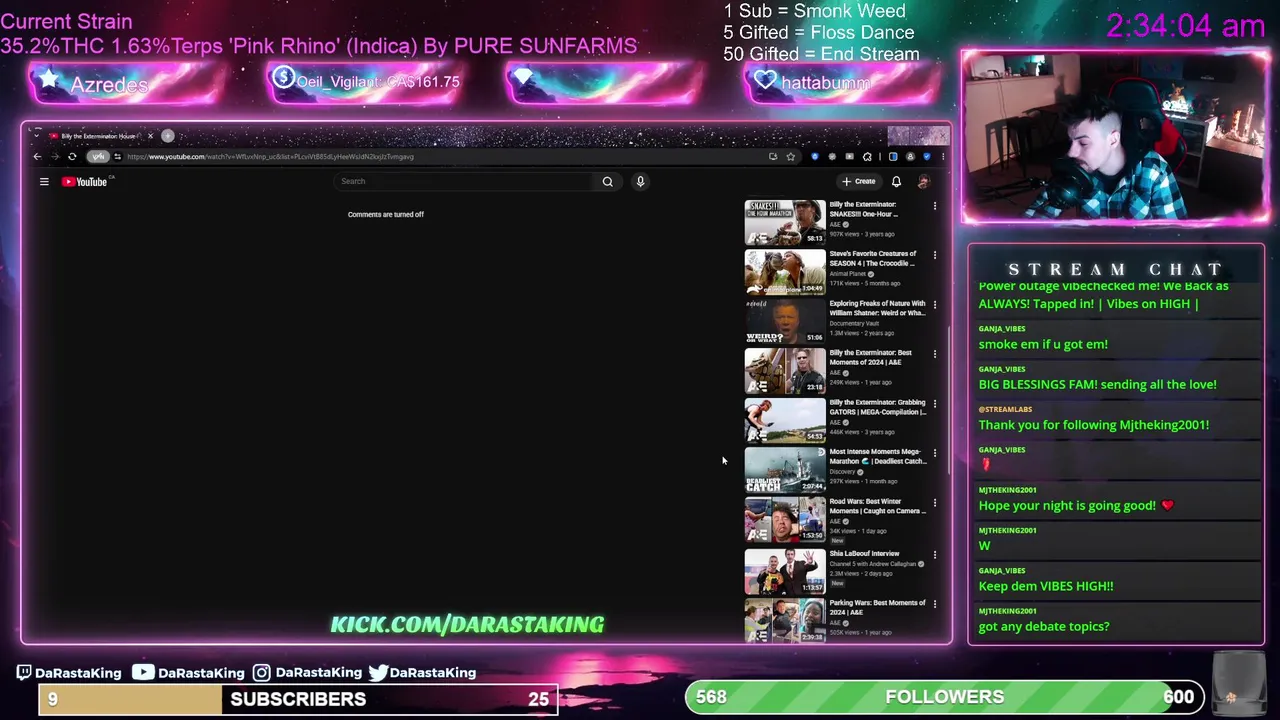Image resolution: width=1280 pixels, height=720 pixels.
Task: Open the Grabbing GATORS MEGA-Compilation title
Action: (x=877, y=407)
